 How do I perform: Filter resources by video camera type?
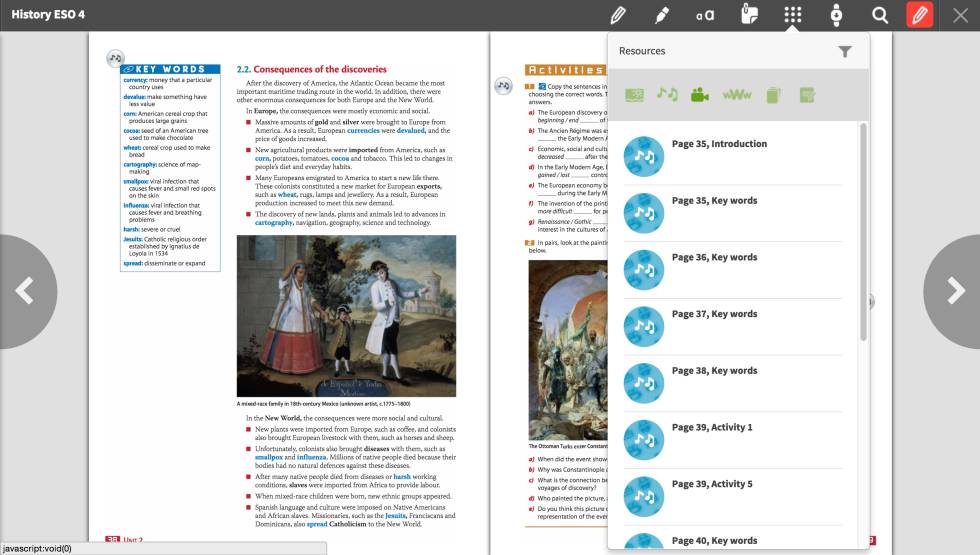click(x=700, y=95)
